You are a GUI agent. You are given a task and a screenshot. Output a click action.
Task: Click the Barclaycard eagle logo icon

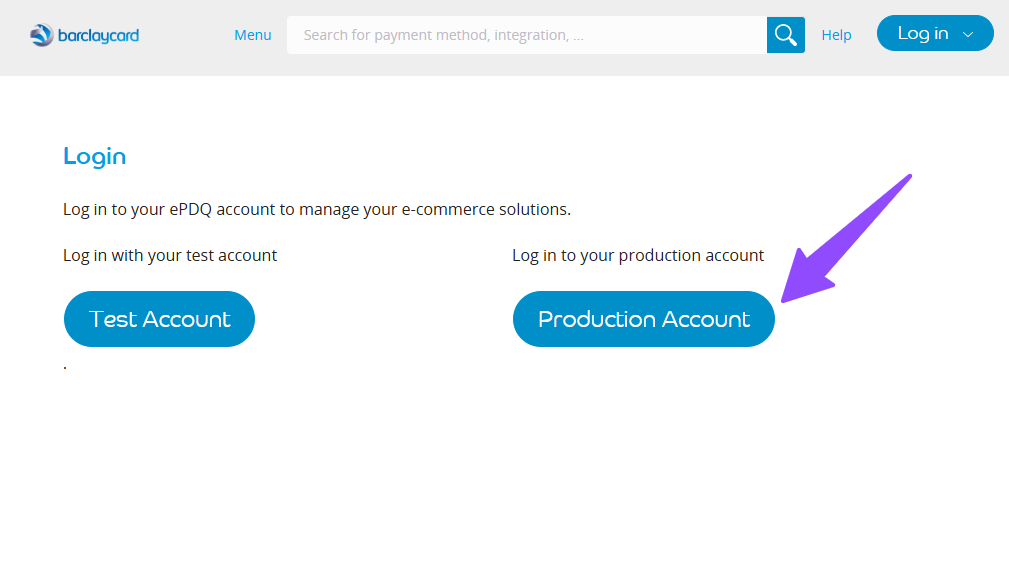(42, 35)
